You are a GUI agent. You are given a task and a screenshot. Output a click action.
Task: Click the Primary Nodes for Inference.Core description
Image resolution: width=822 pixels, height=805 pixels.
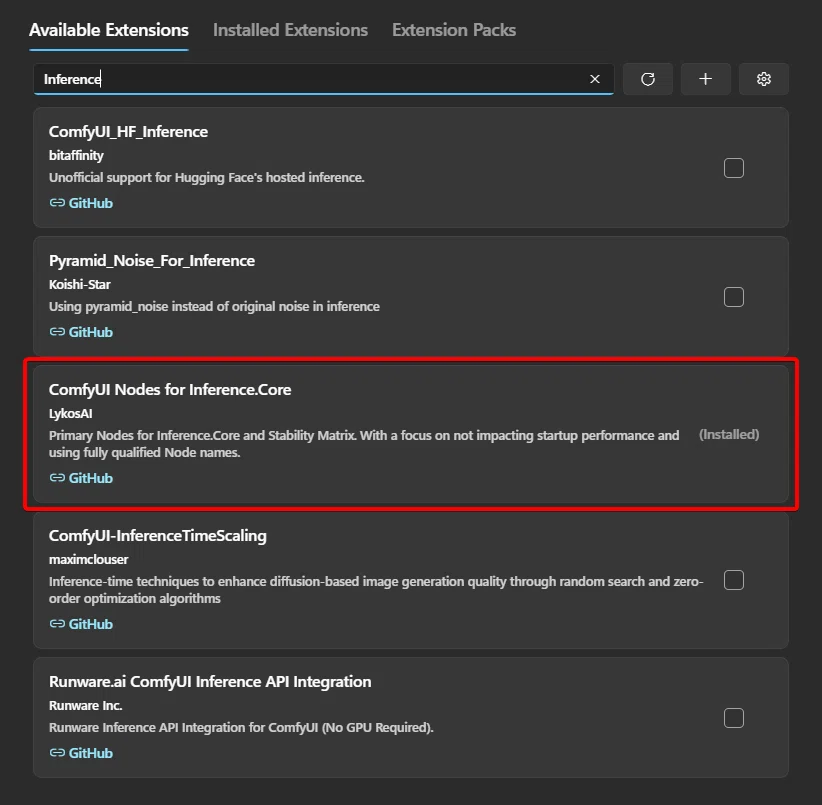pyautogui.click(x=364, y=444)
